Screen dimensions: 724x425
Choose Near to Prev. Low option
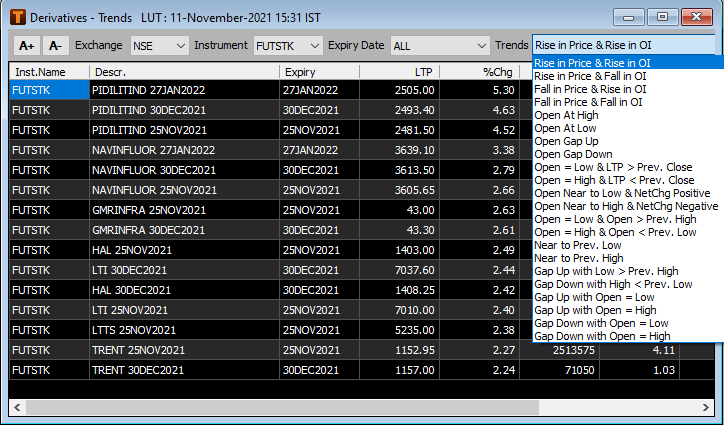[628, 245]
